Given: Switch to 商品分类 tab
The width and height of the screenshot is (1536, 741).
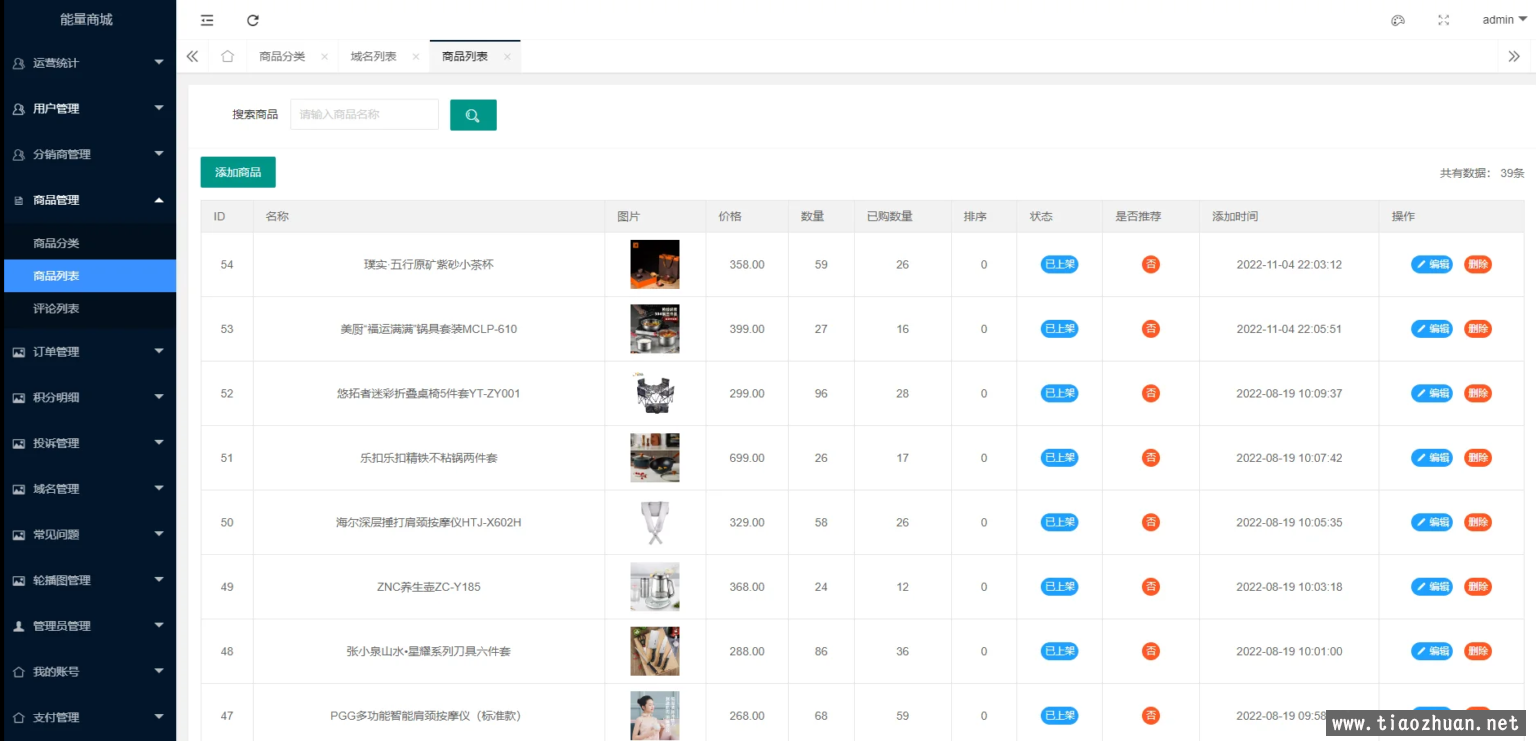Looking at the screenshot, I should [x=282, y=57].
